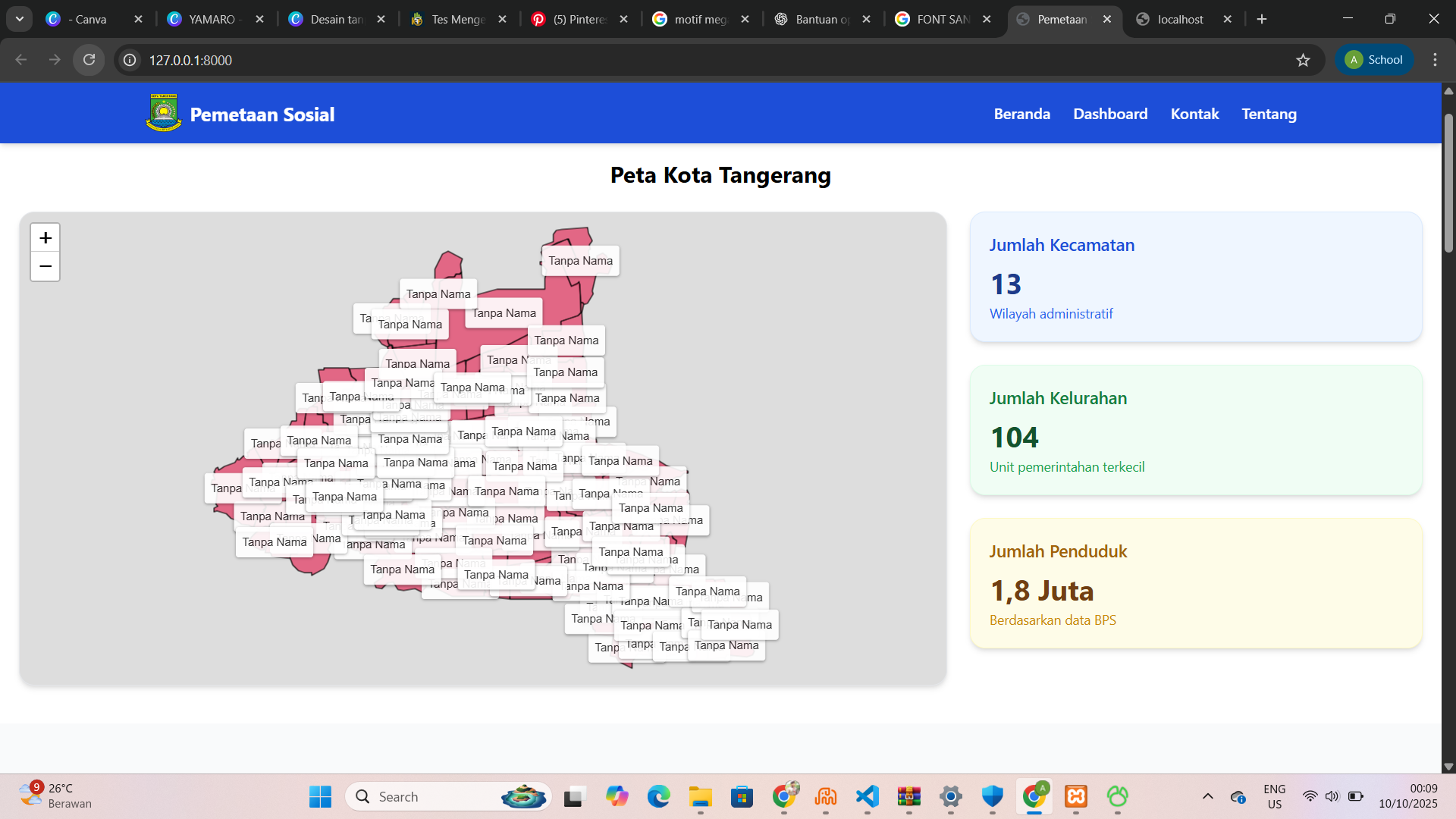The width and height of the screenshot is (1456, 819).
Task: Open WinRAR from taskbar
Action: [x=908, y=796]
